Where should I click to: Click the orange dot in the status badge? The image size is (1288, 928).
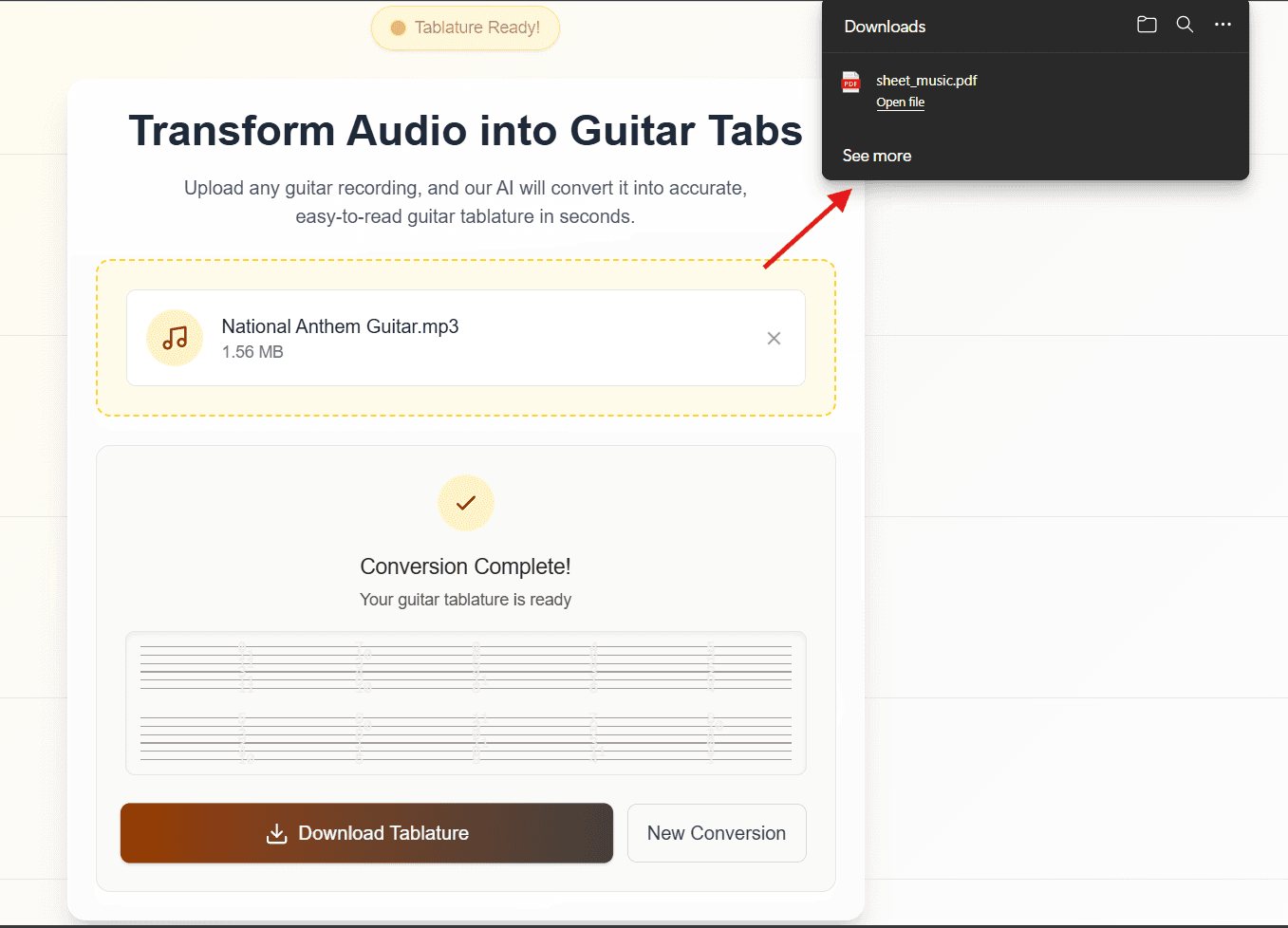[x=399, y=28]
